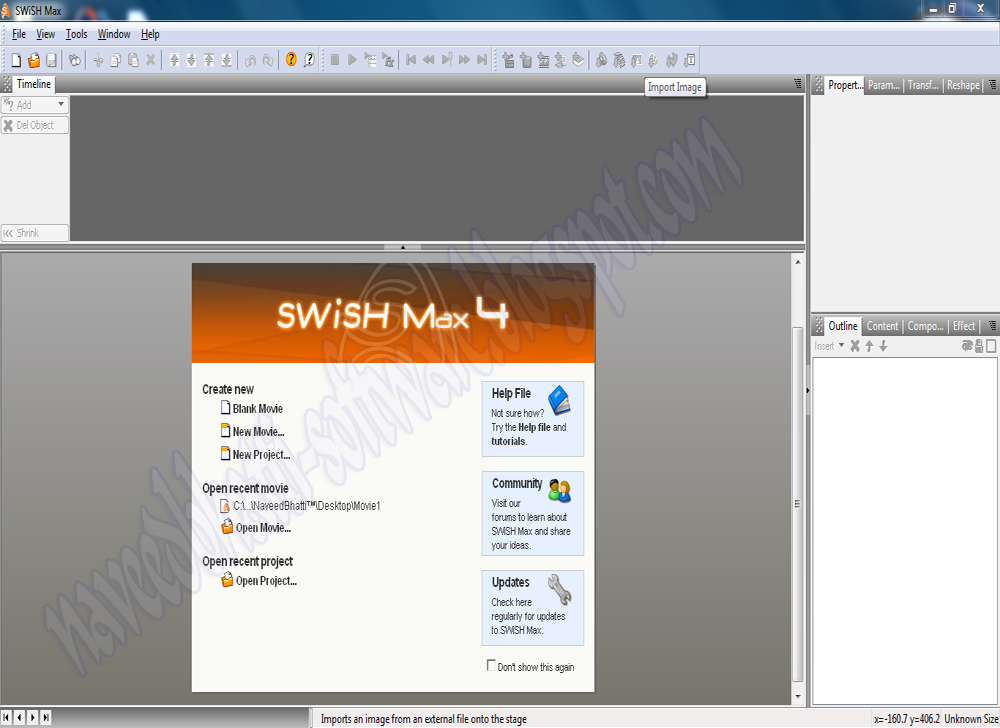Collapse the Timeline panel with the splitter arrow
Image resolution: width=1000 pixels, height=728 pixels.
pos(402,247)
